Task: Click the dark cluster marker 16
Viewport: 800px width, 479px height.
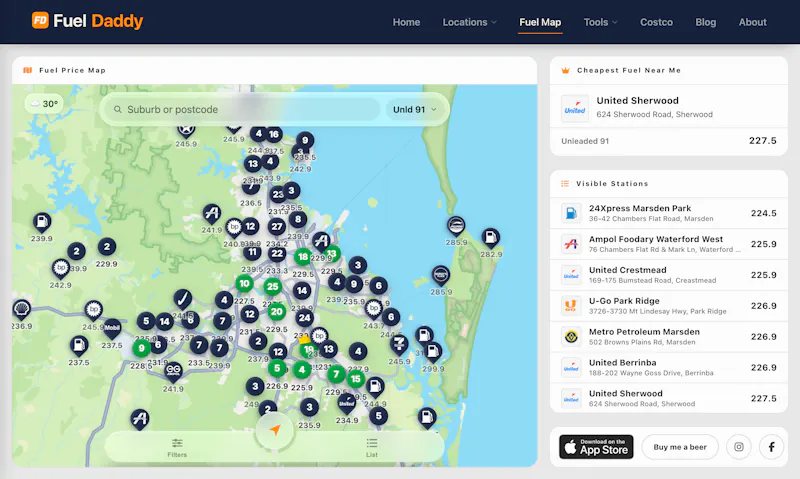Action: pos(273,134)
